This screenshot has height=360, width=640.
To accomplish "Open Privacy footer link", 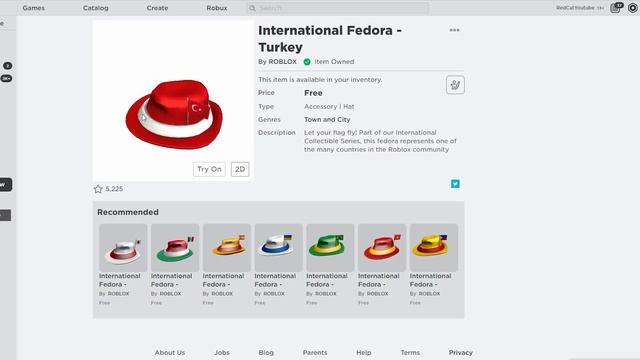I will coord(461,352).
